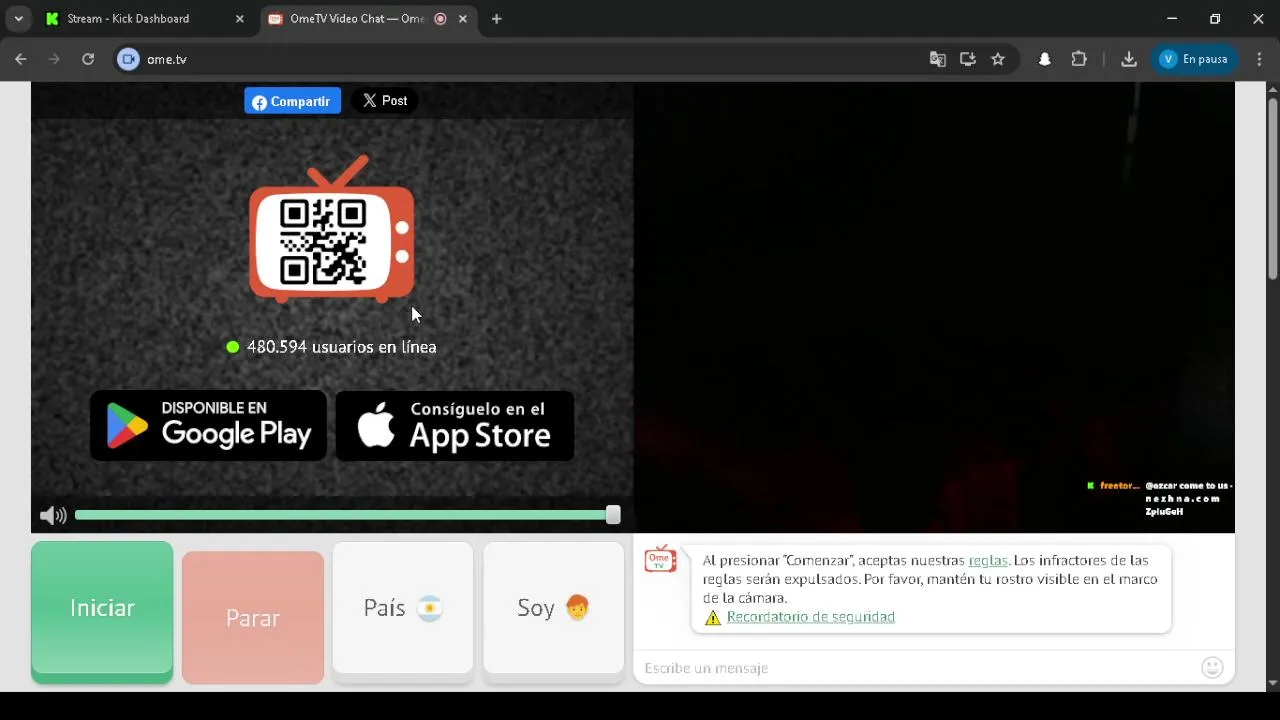Restore down the browser window

pyautogui.click(x=1215, y=18)
